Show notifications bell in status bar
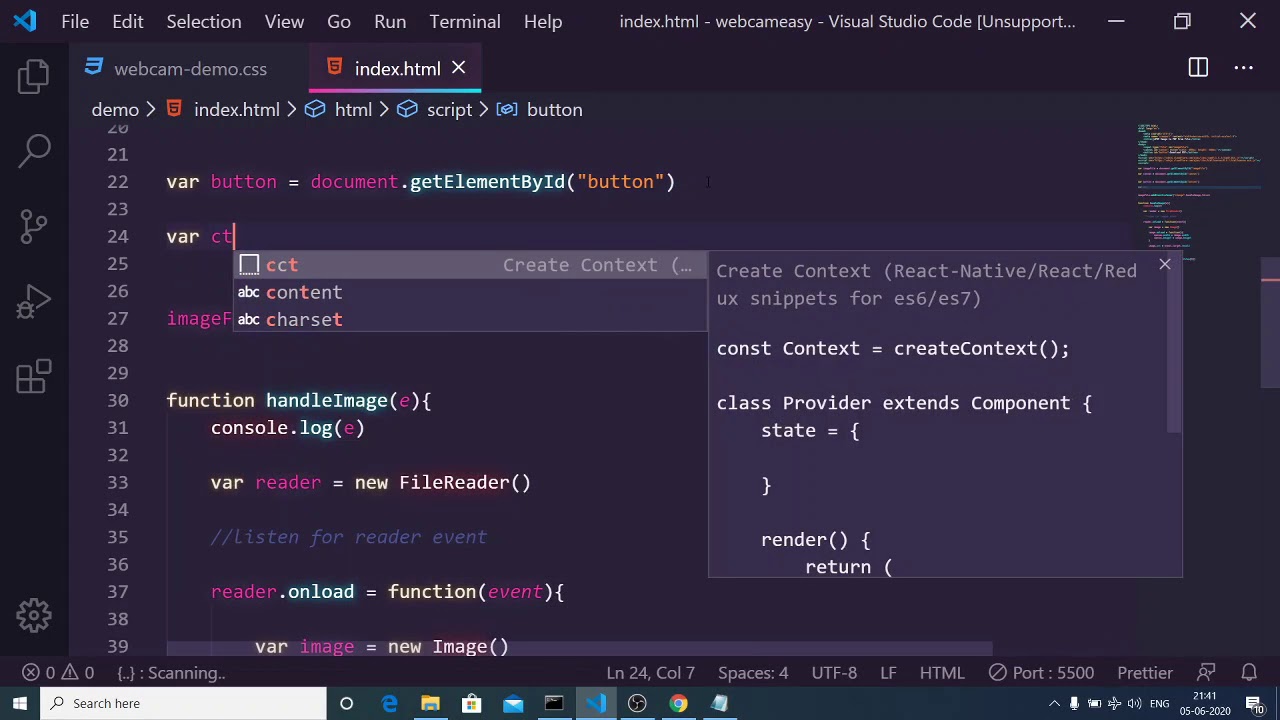 [1249, 673]
